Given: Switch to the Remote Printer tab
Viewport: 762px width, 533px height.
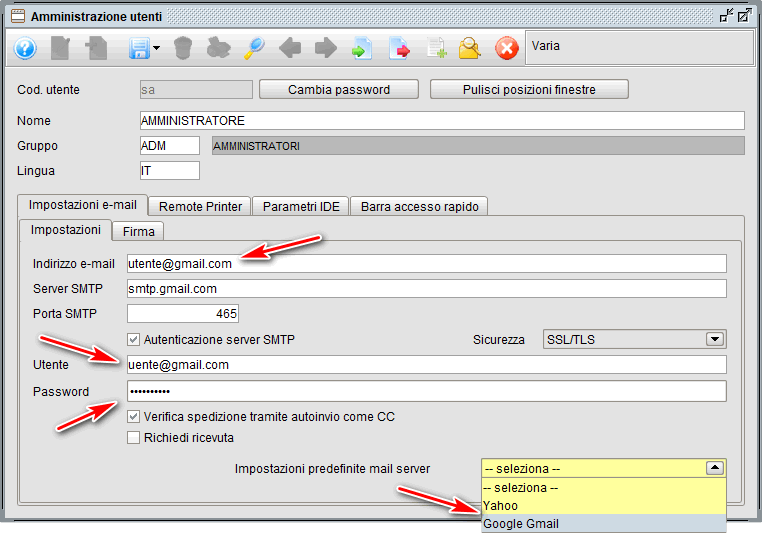Looking at the screenshot, I should [x=200, y=206].
